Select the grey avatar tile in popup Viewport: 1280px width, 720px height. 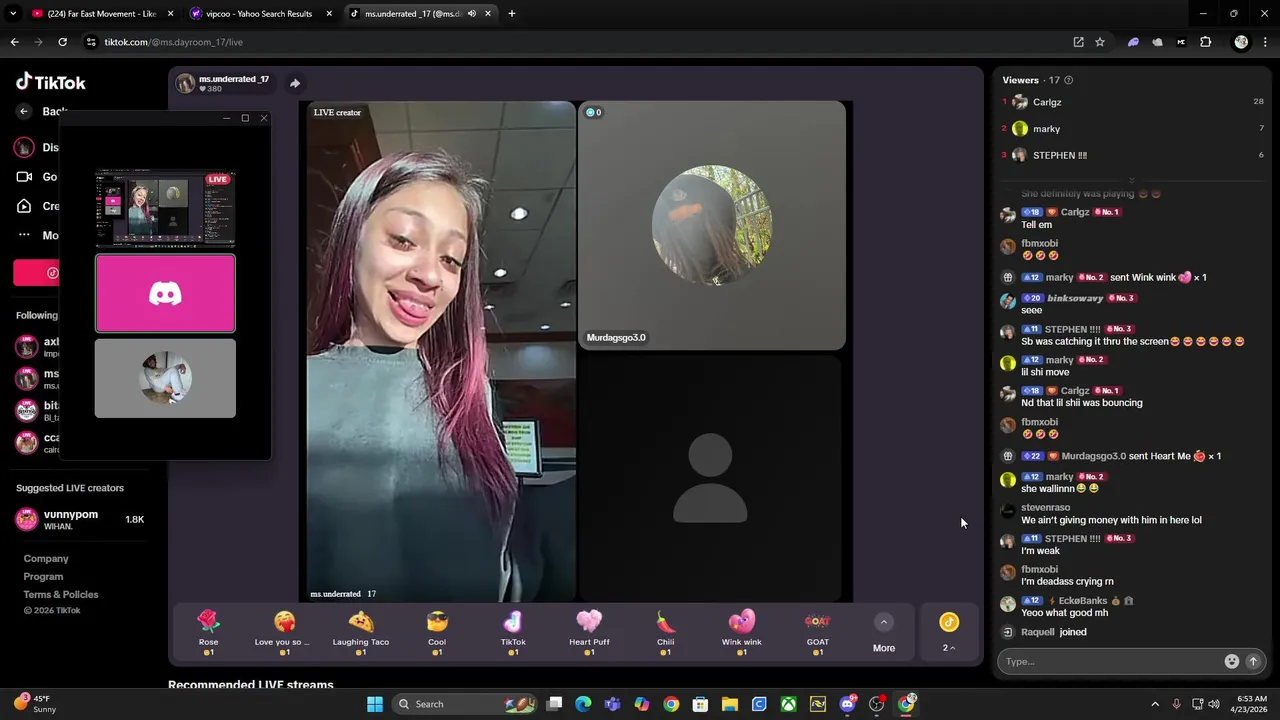coord(165,378)
